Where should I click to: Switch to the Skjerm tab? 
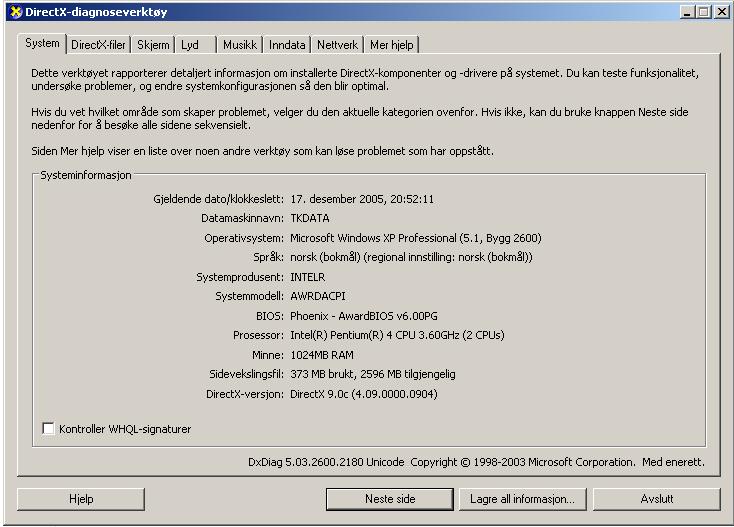coord(153,45)
